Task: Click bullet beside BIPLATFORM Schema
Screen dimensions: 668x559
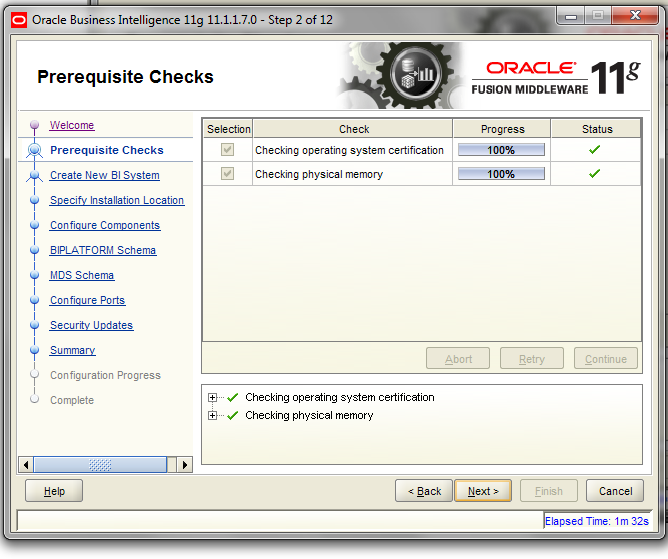Action: pyautogui.click(x=35, y=250)
